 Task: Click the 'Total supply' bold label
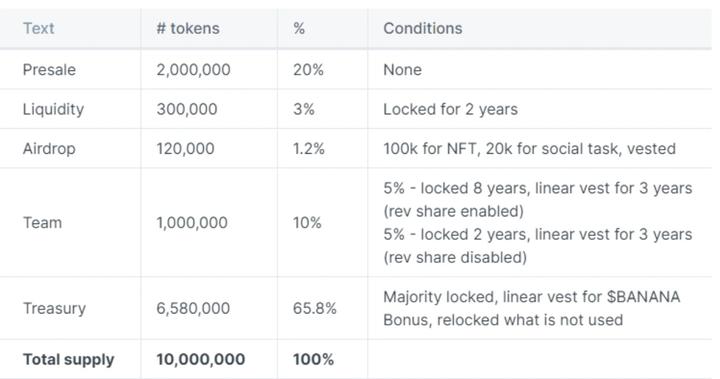click(x=68, y=360)
